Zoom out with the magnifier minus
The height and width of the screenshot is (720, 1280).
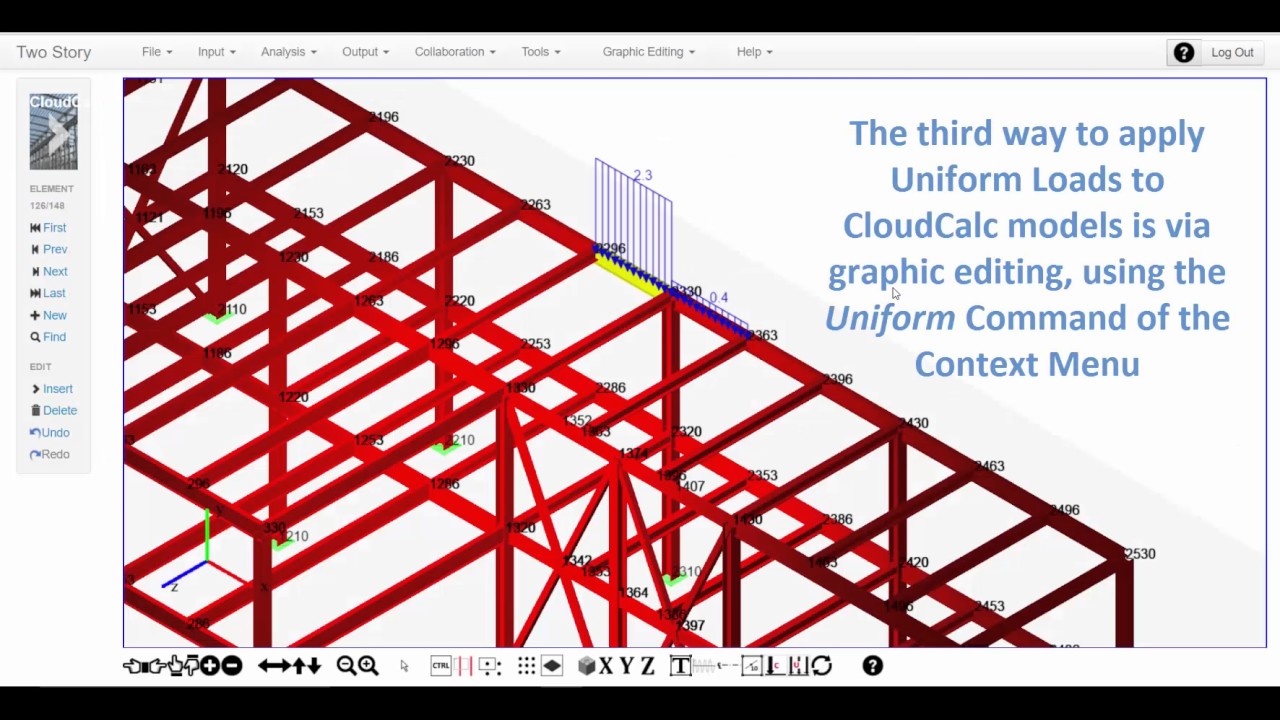pyautogui.click(x=346, y=666)
